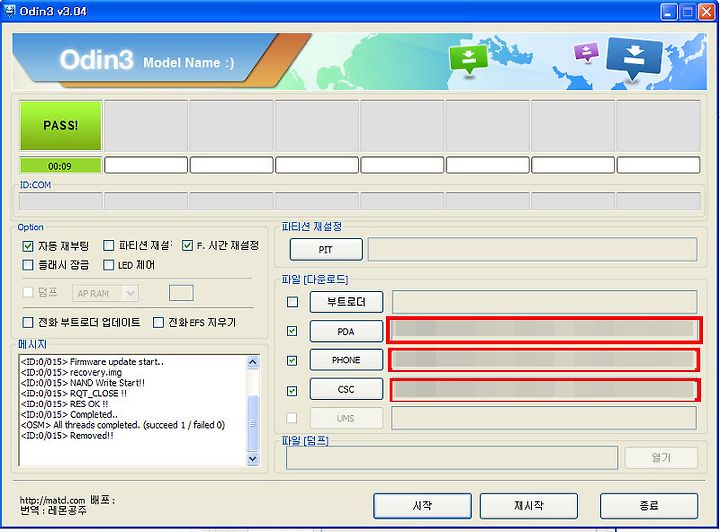Click the PDA file button

point(346,331)
